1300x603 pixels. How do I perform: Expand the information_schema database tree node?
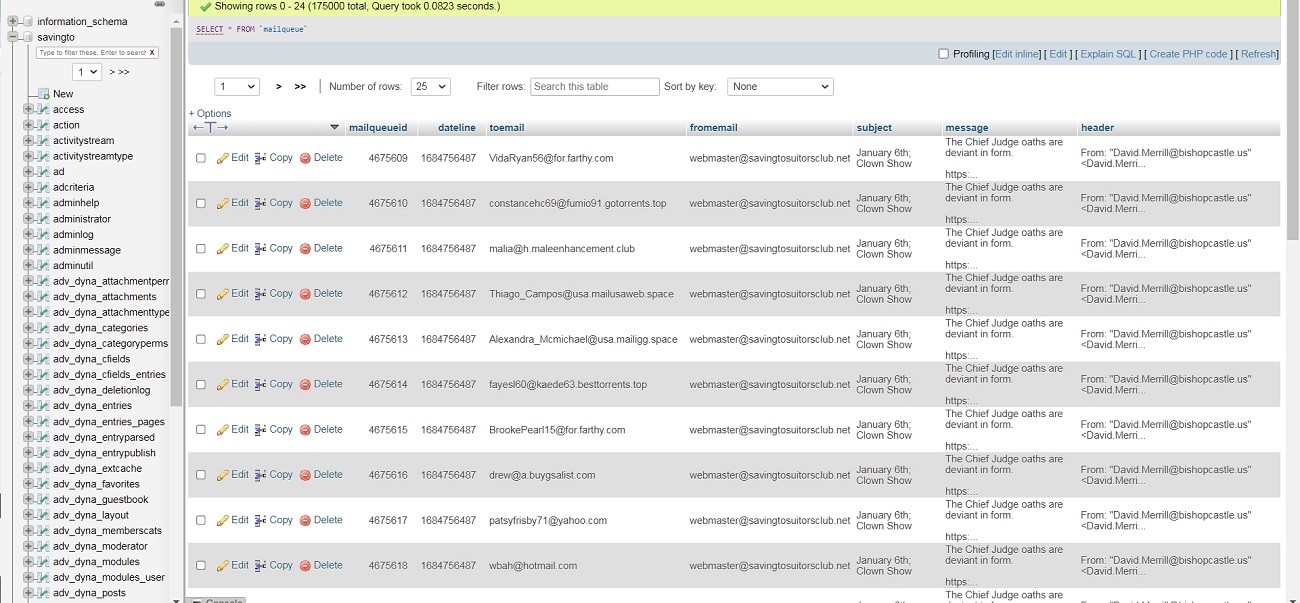(13, 21)
